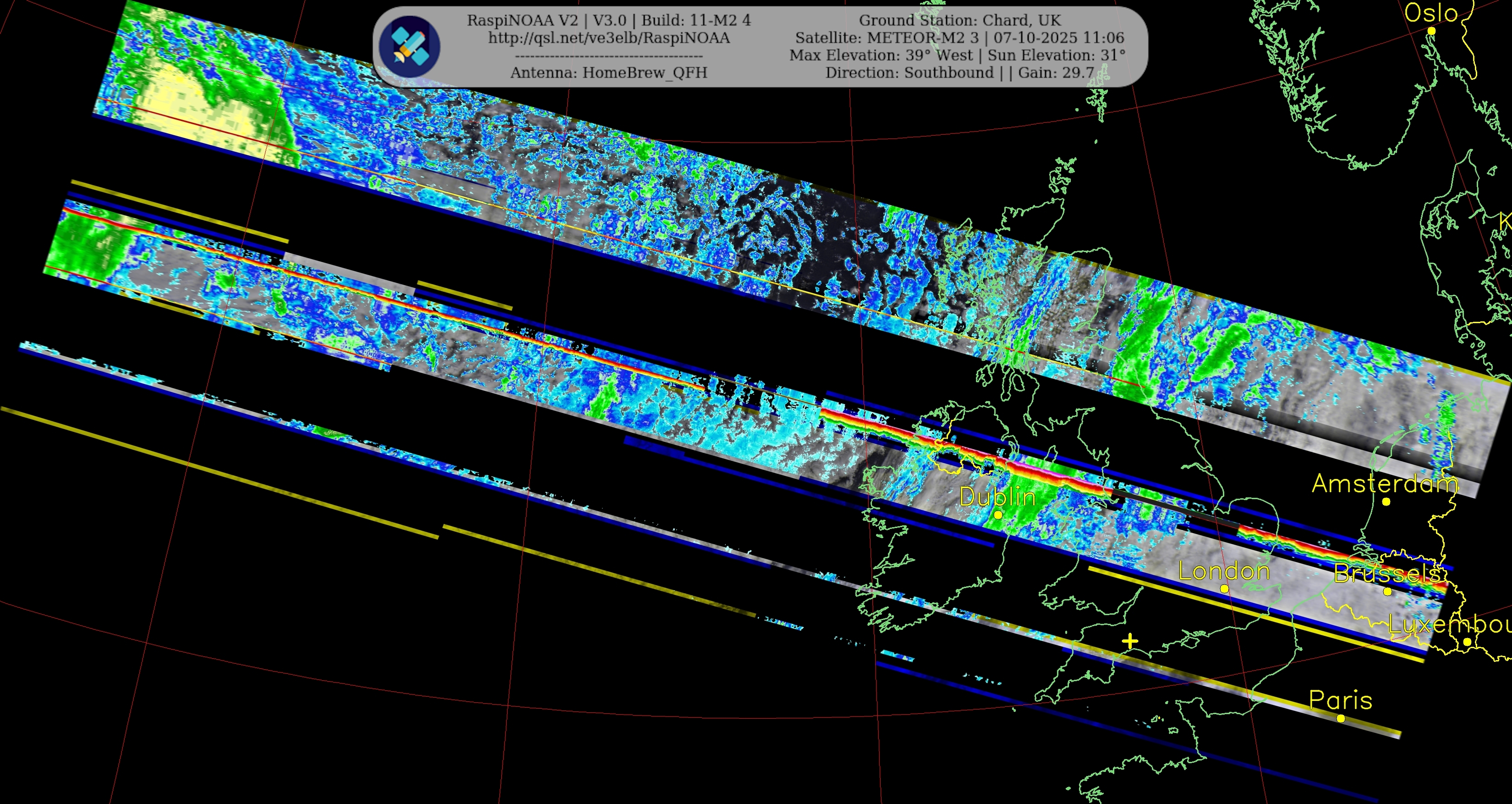Click the London city label
This screenshot has width=1512, height=804.
(x=1224, y=571)
